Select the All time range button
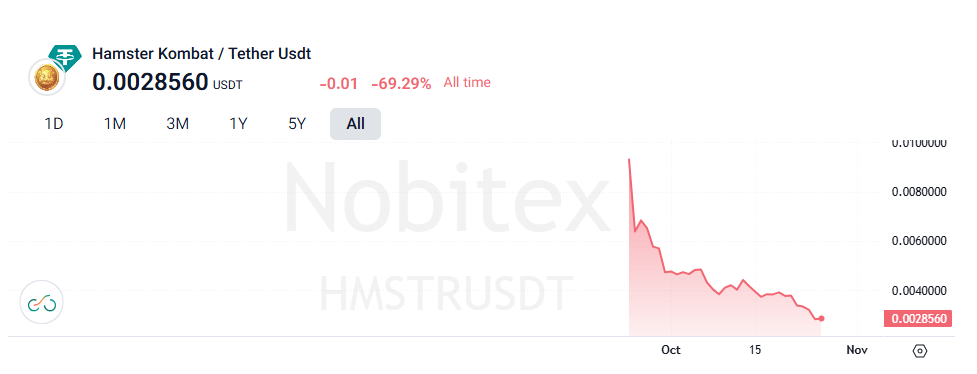Image resolution: width=977 pixels, height=374 pixels. (x=355, y=124)
